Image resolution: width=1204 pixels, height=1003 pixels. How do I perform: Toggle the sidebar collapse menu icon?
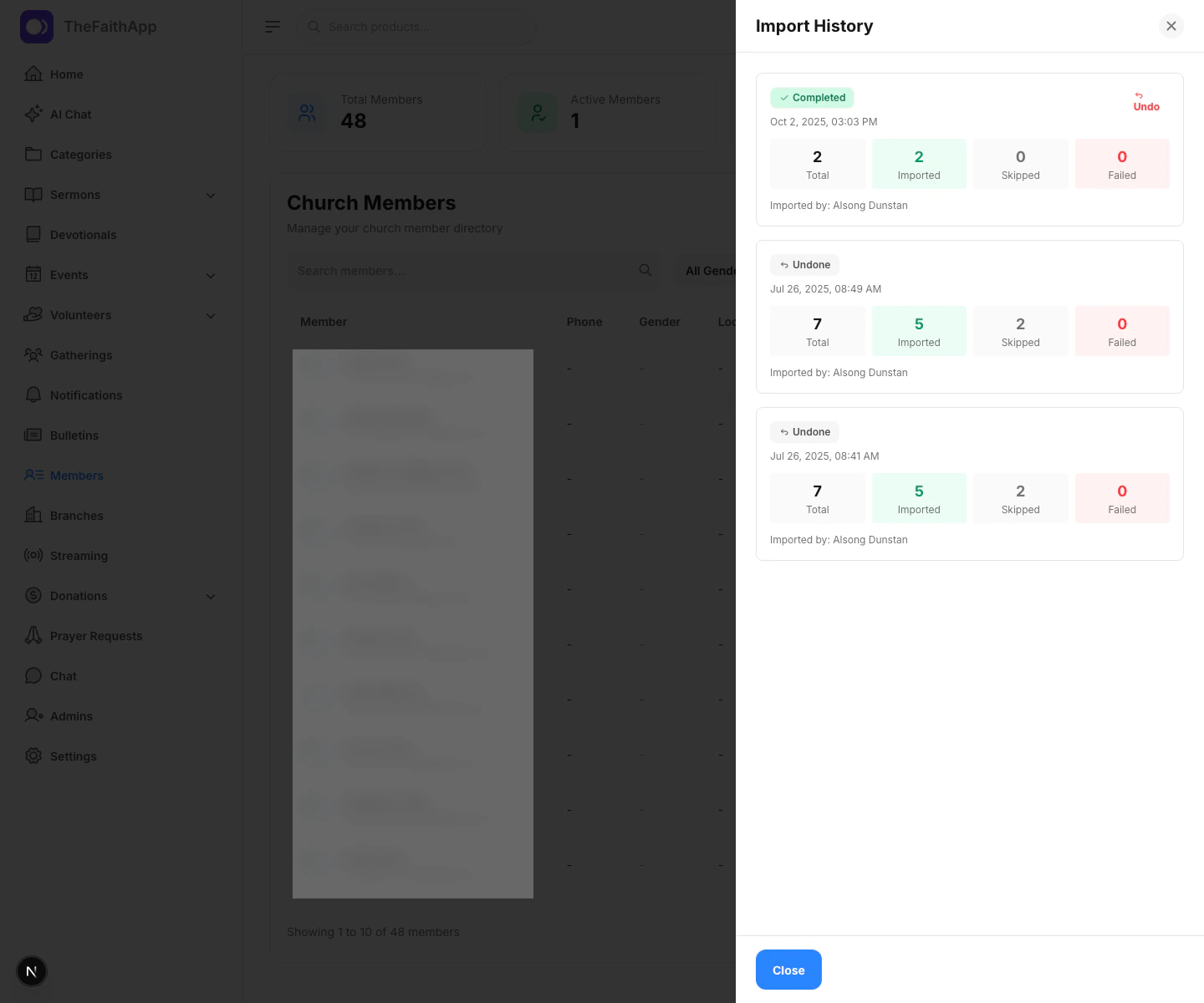coord(273,27)
